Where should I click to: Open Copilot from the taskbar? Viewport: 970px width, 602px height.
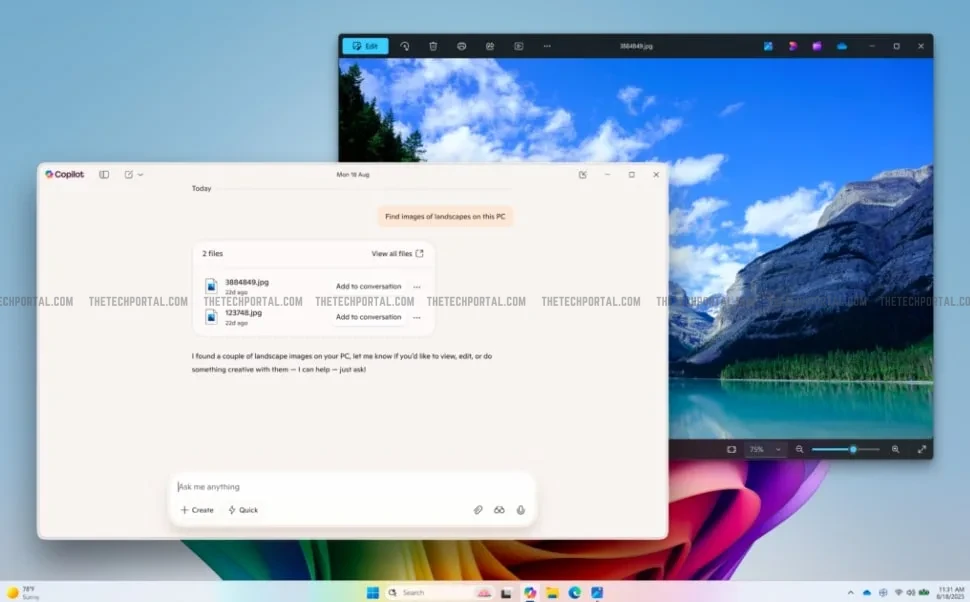tap(530, 593)
